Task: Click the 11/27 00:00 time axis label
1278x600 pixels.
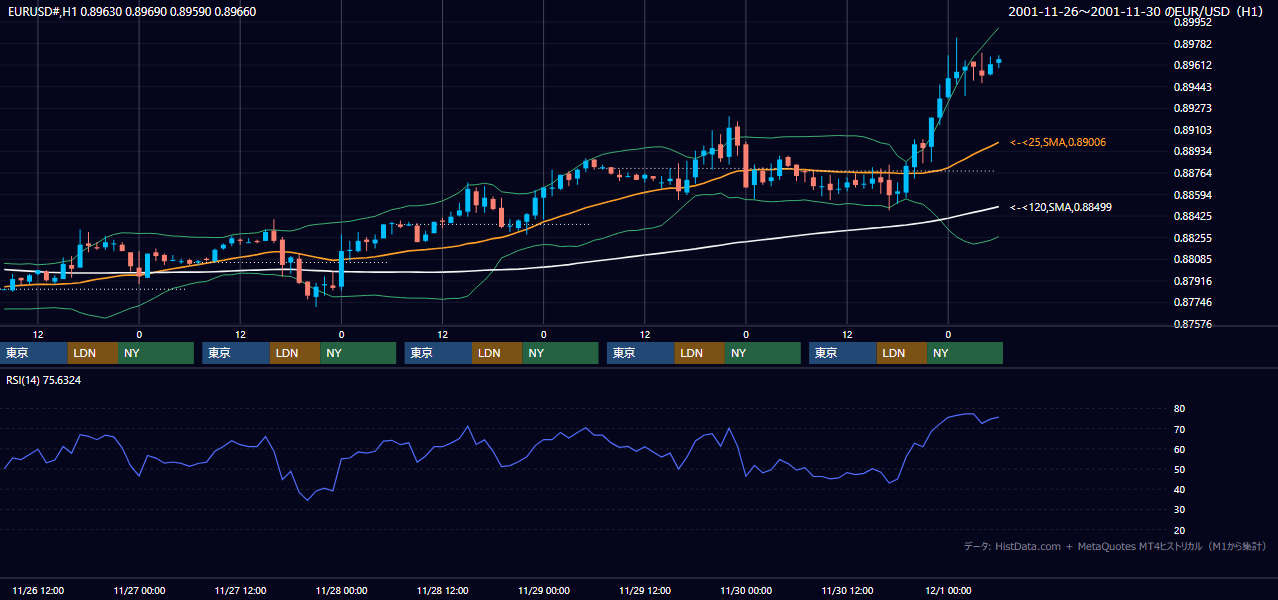Action: (x=139, y=591)
